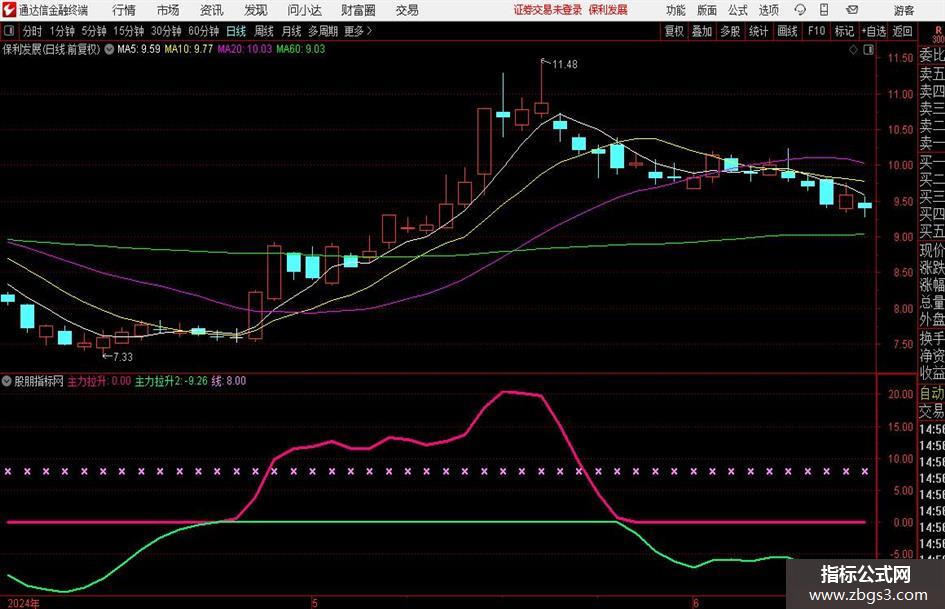The height and width of the screenshot is (609, 945).
Task: Open the mail envelope icon
Action: tap(852, 10)
